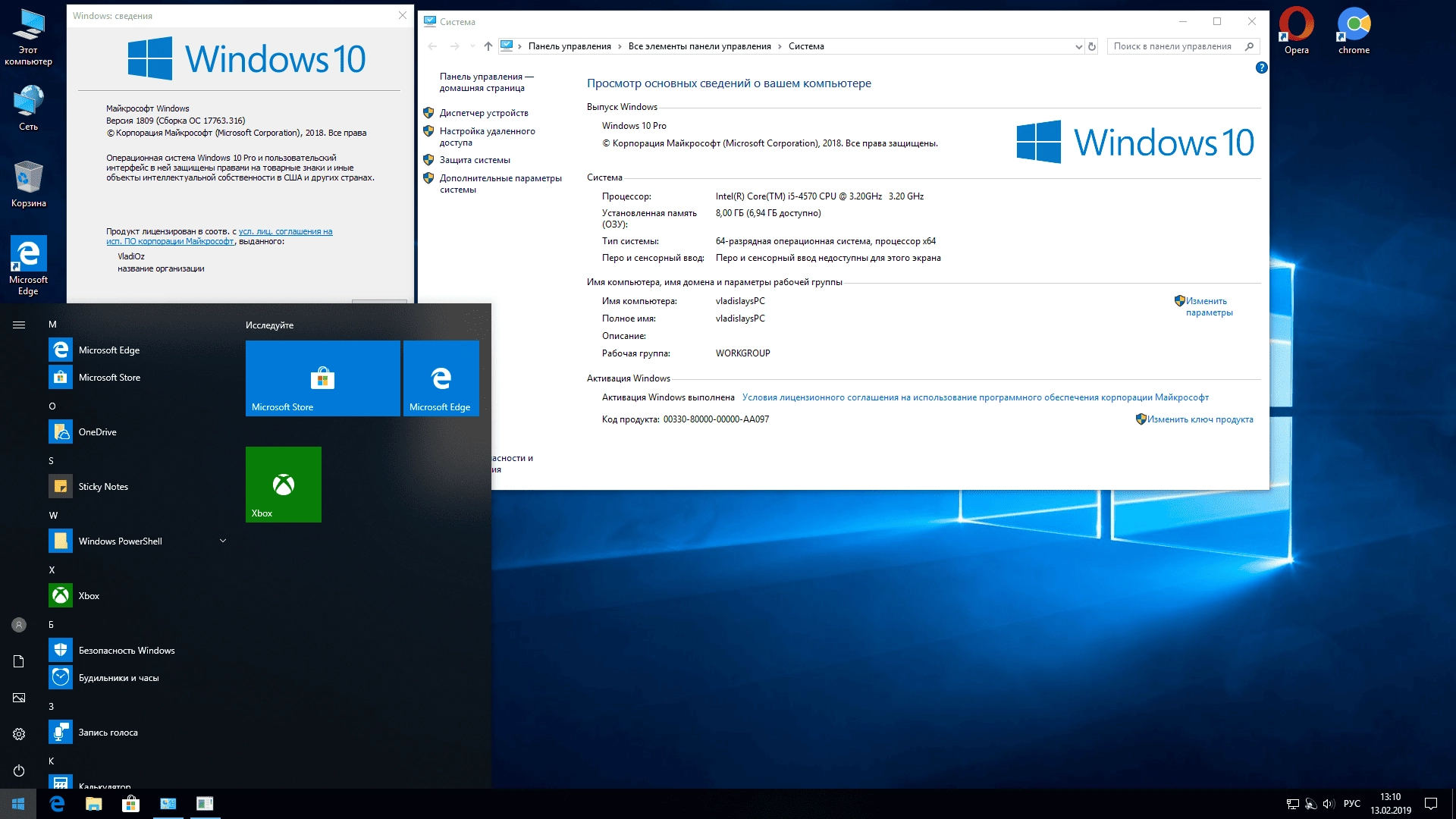Click search field Поиск в панели управления
Screen dimensions: 1456x819
1182,46
